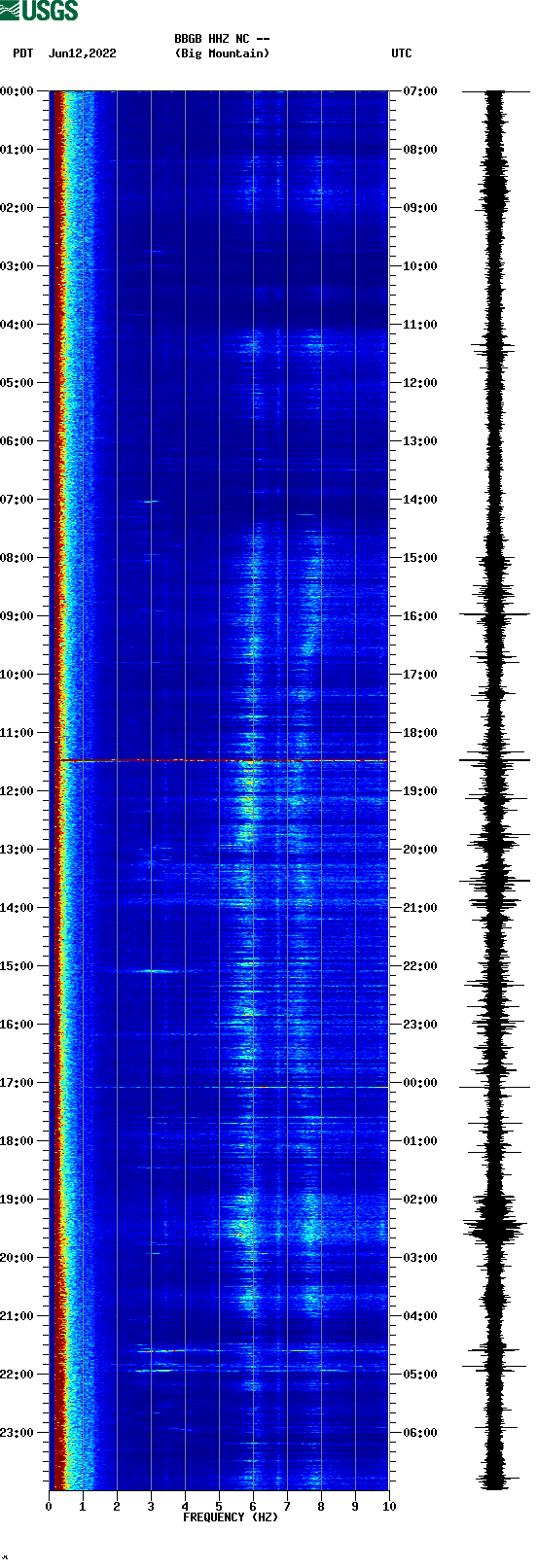Click the 14:00 UTC time label
Viewport: 537px width, 1568px height.
(x=420, y=500)
